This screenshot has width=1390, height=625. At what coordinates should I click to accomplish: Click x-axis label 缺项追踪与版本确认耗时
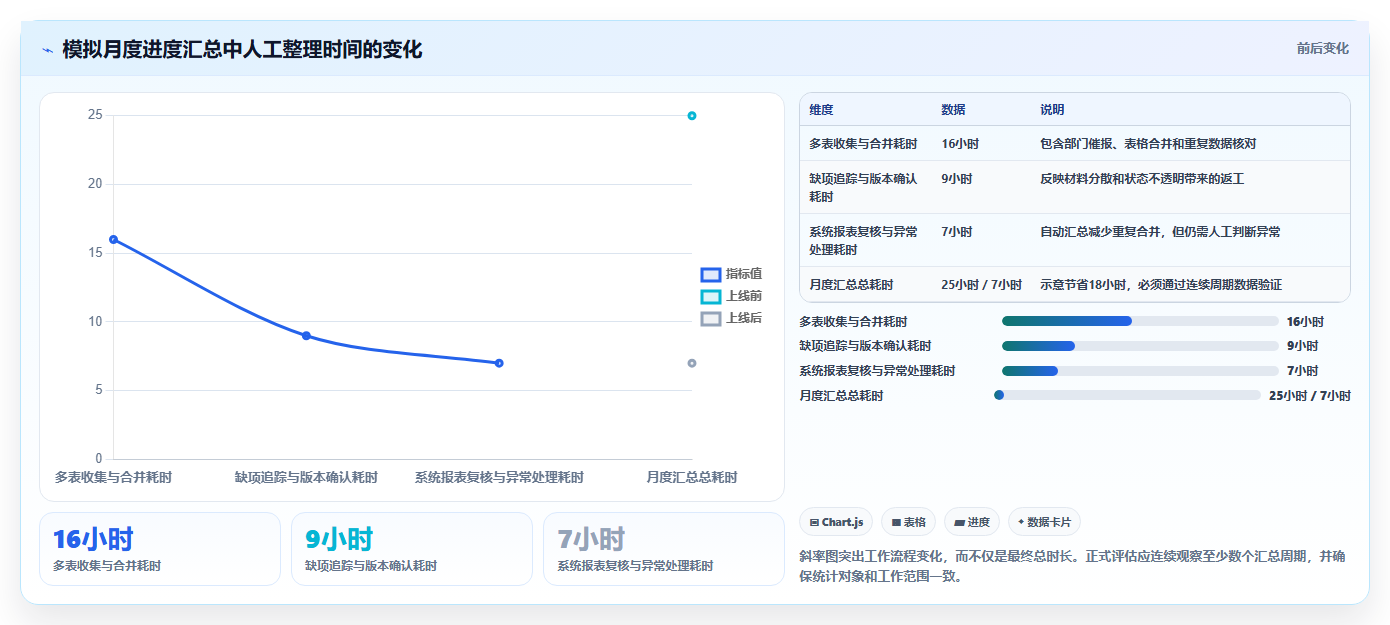[x=306, y=478]
